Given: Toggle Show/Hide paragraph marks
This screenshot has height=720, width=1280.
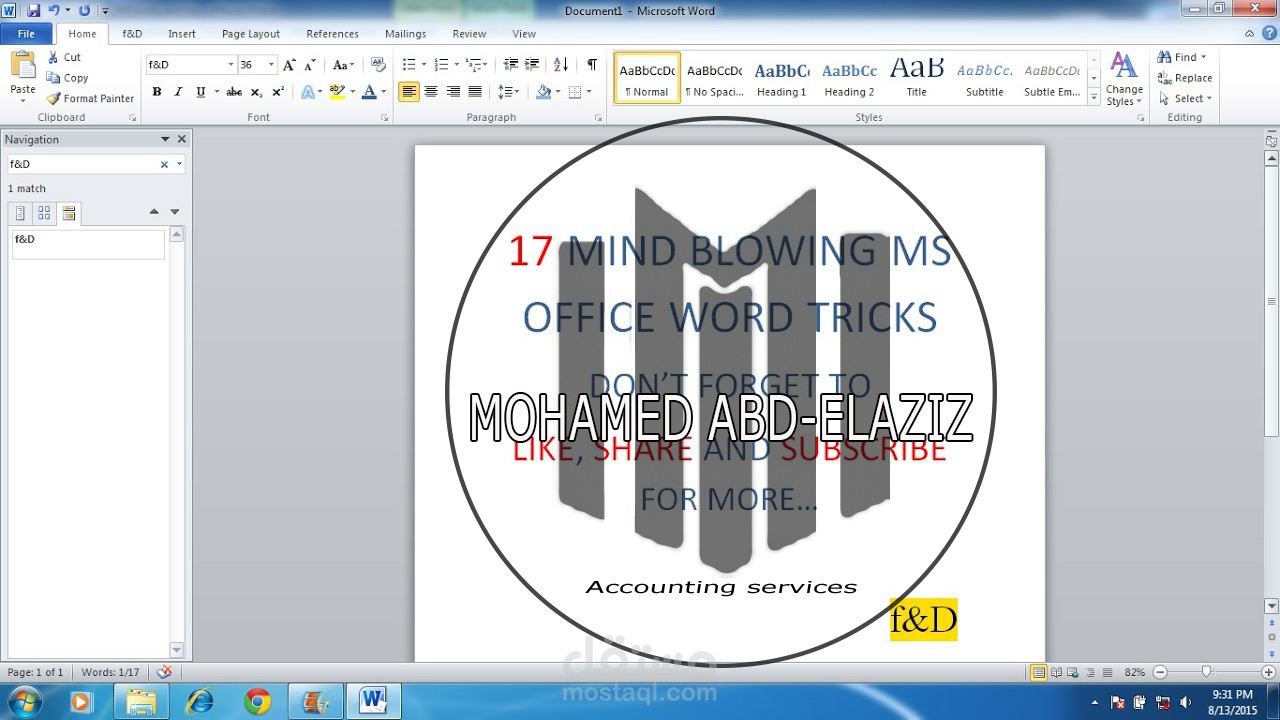Looking at the screenshot, I should click(x=592, y=65).
